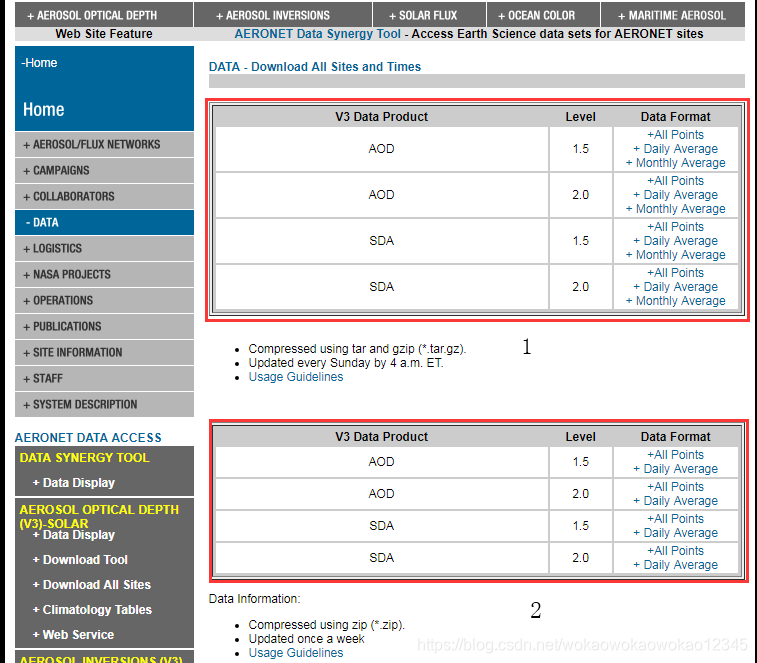Expand the Staff sidebar section
This screenshot has height=663, width=757.
[x=104, y=379]
